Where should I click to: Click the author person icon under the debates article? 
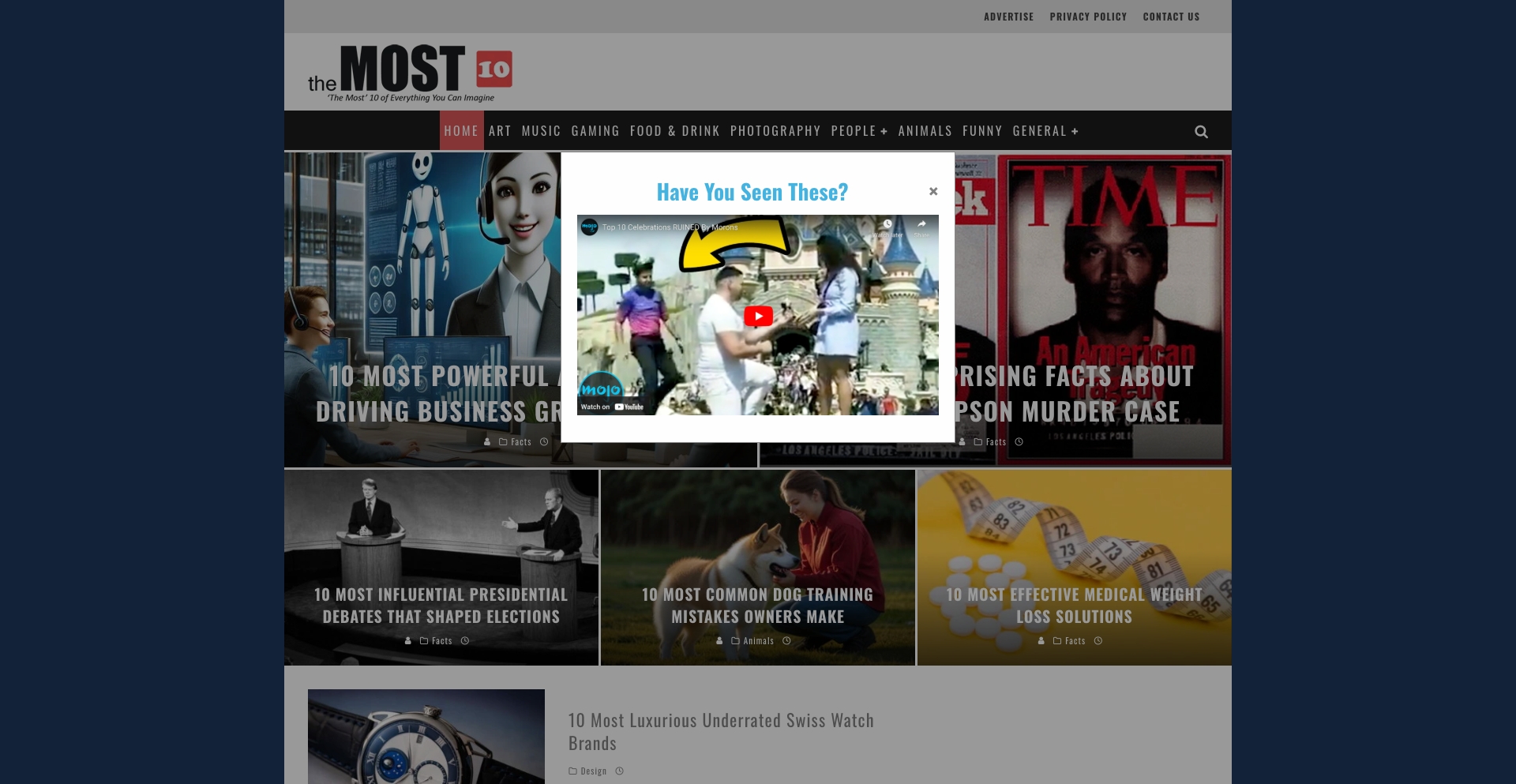coord(407,640)
